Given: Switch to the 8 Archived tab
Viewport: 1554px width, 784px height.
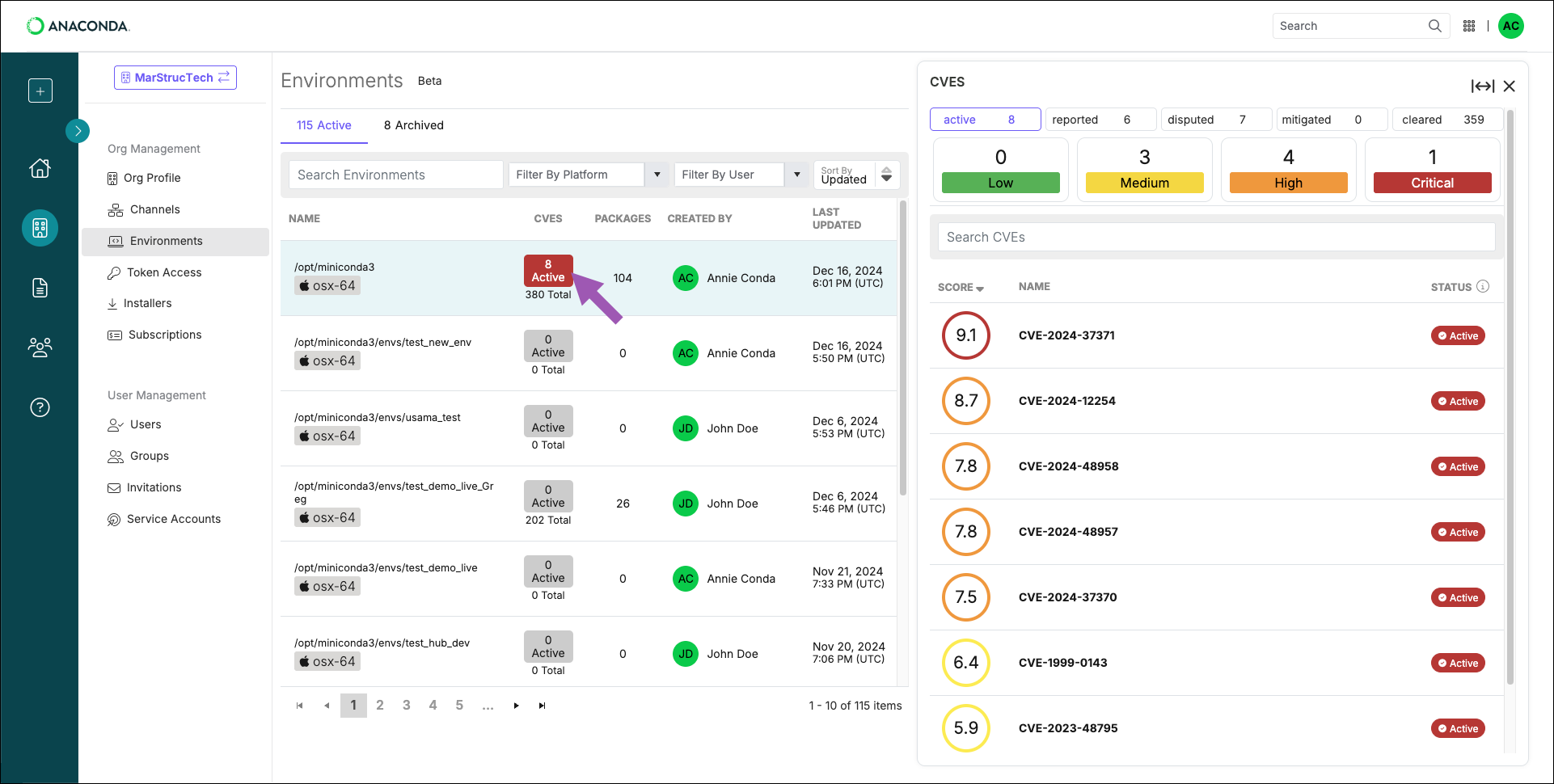Looking at the screenshot, I should [x=413, y=125].
